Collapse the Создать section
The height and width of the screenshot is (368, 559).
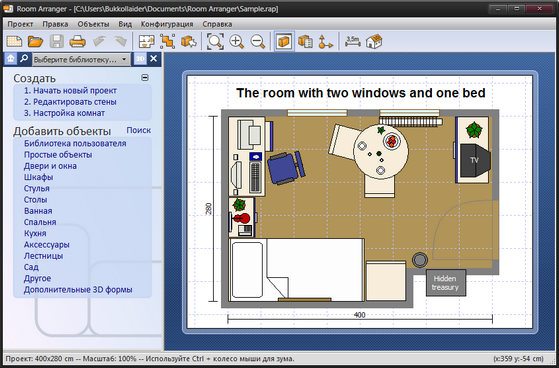pyautogui.click(x=145, y=77)
